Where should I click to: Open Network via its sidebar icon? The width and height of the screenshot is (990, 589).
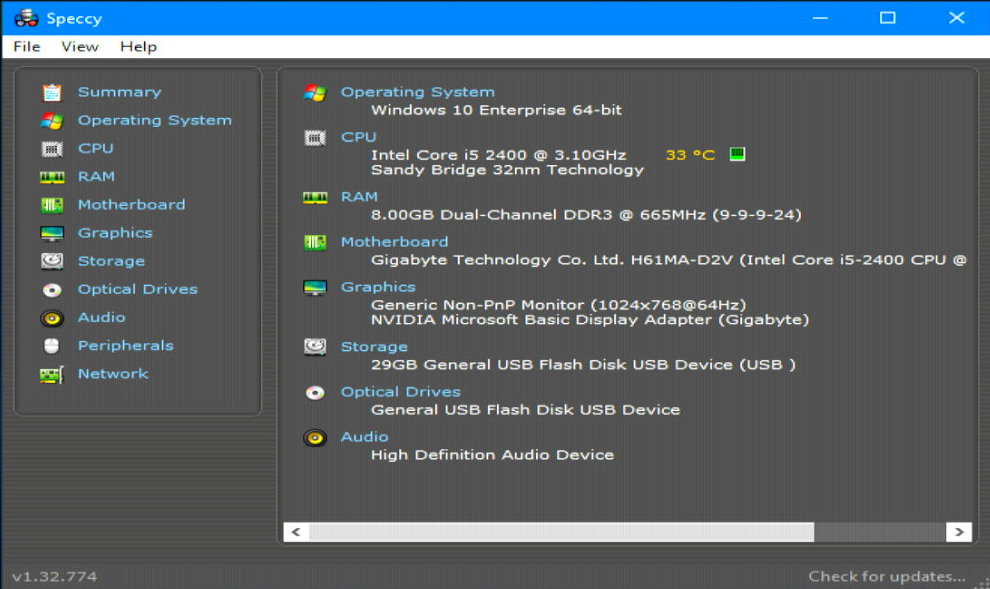click(x=50, y=373)
